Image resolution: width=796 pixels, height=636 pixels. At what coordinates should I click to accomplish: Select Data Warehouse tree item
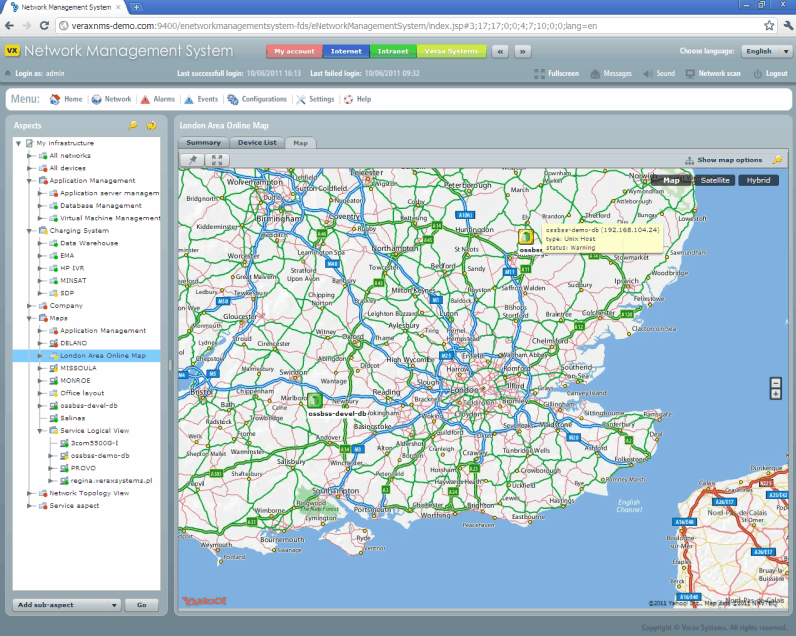tap(89, 243)
